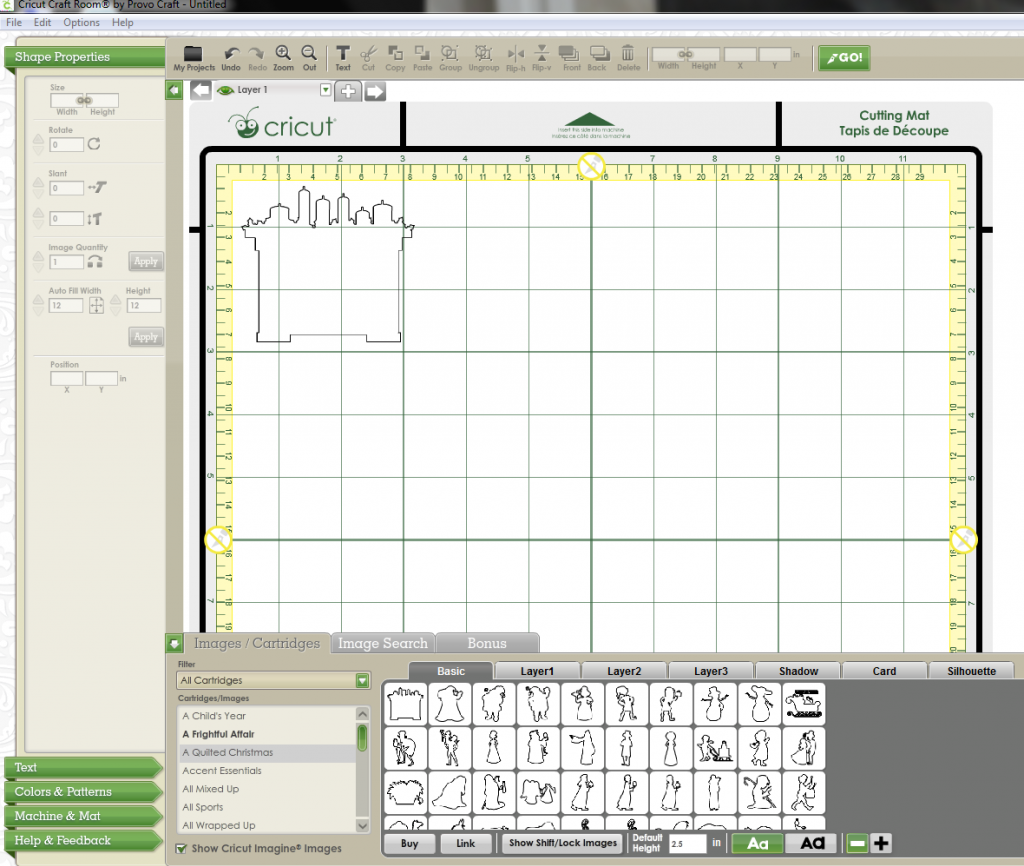Select the Shadow image tab

[798, 671]
